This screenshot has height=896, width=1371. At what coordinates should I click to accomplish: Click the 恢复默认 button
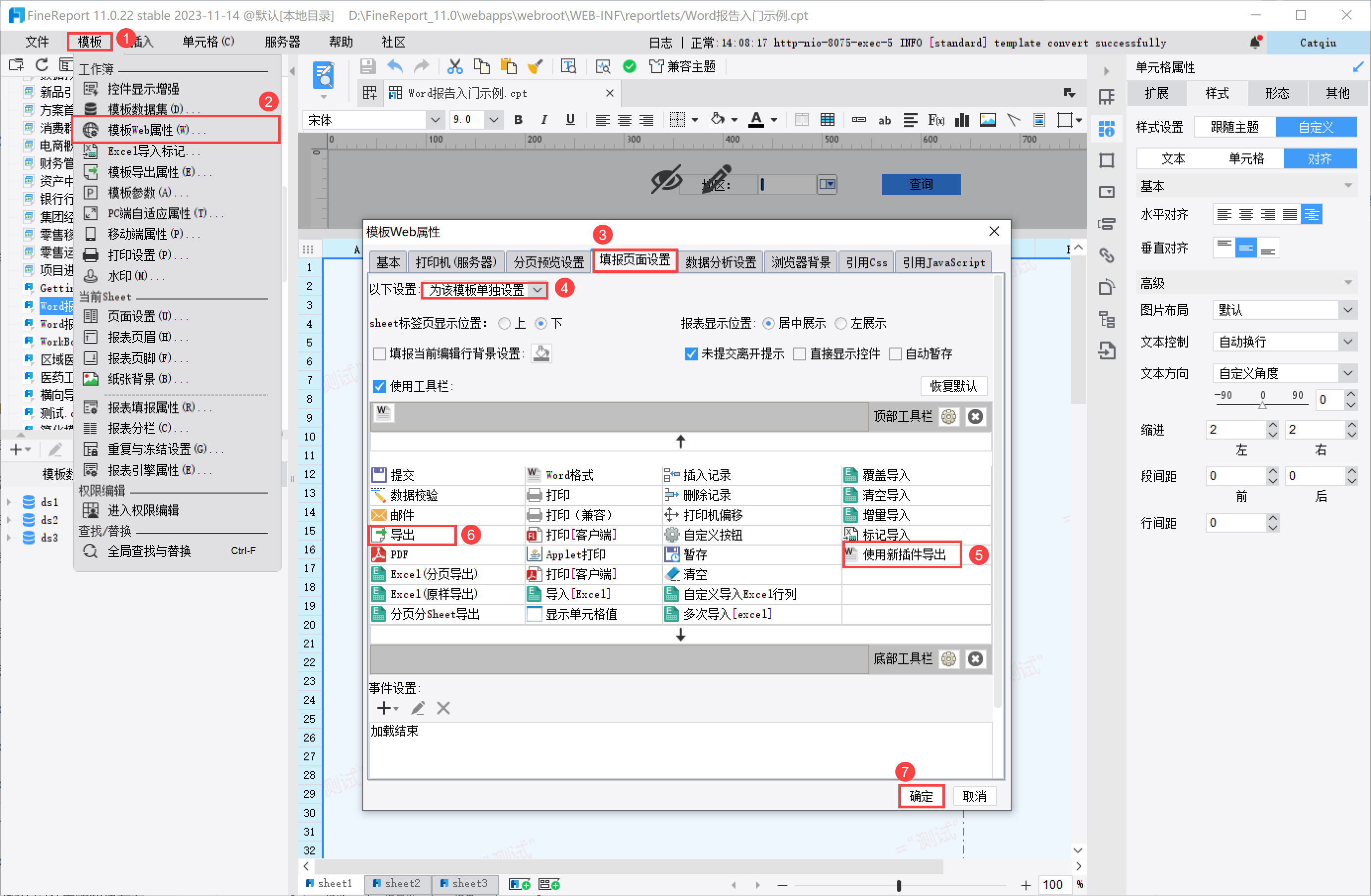point(953,386)
